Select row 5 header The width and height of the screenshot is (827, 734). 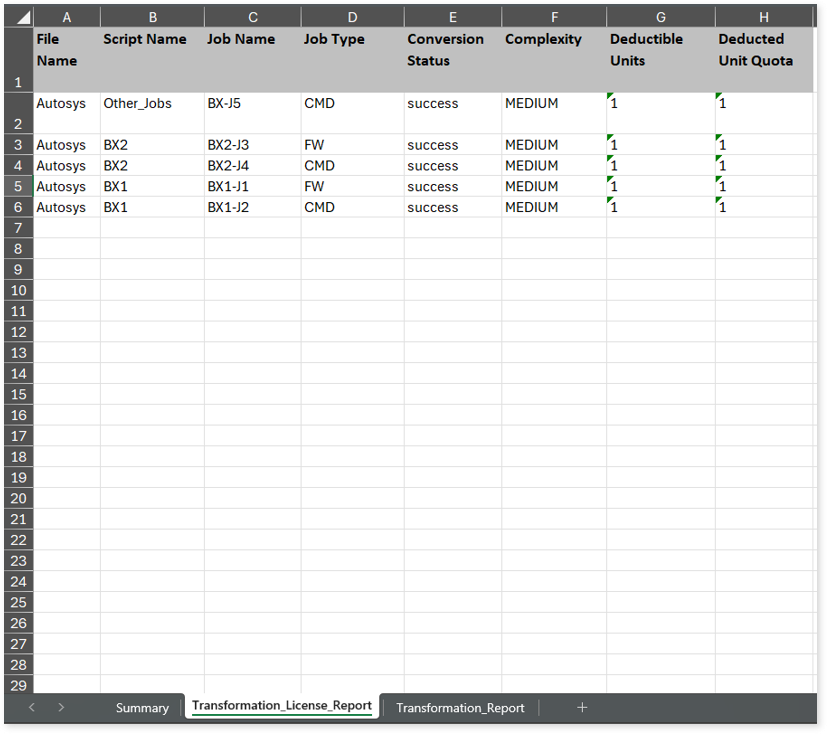click(18, 186)
